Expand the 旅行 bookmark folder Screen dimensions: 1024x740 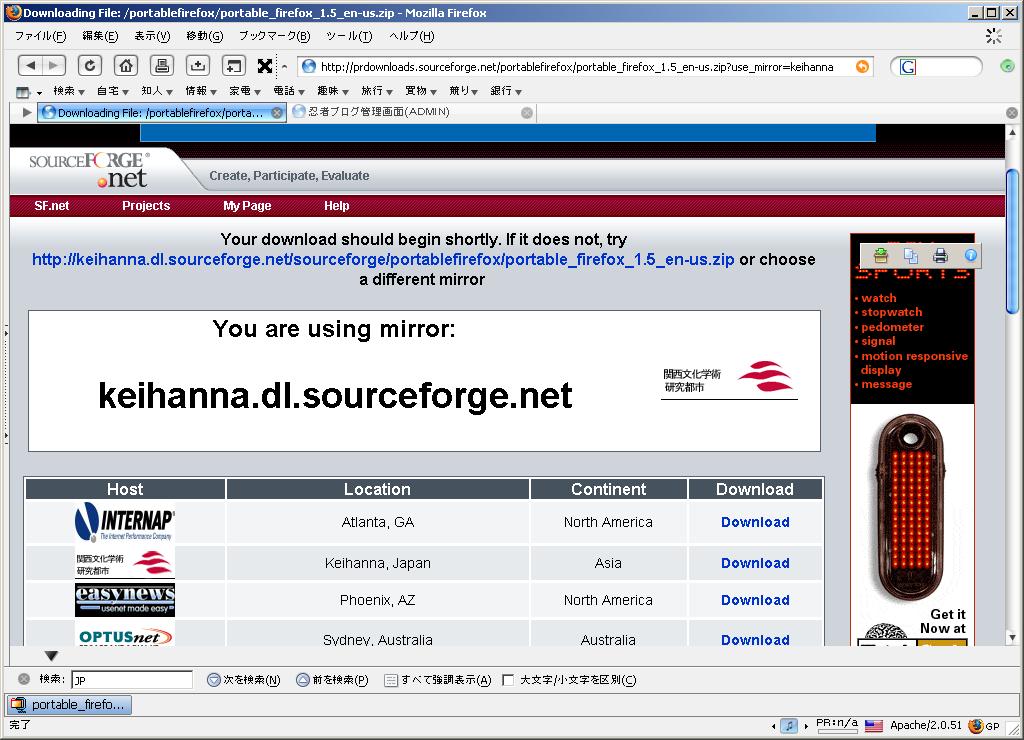tap(377, 91)
